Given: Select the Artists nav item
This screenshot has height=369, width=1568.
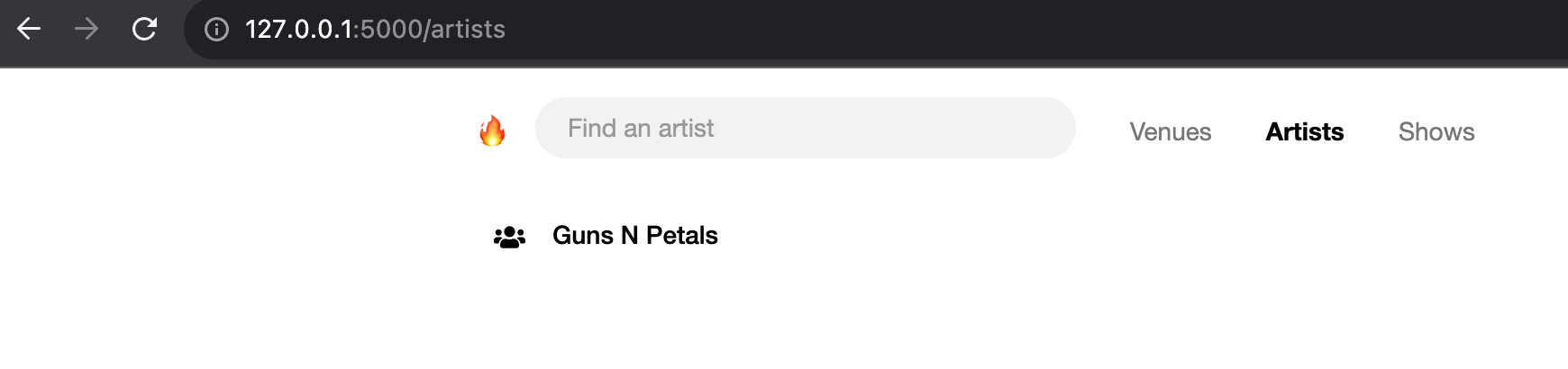Looking at the screenshot, I should [x=1304, y=131].
